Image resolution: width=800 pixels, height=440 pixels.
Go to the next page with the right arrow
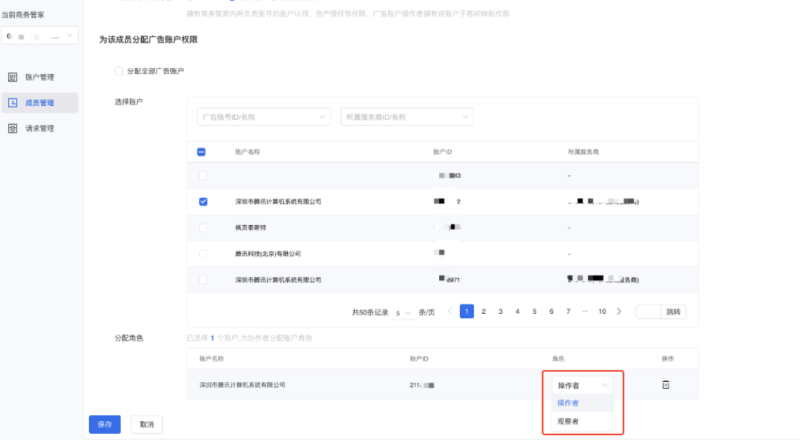pyautogui.click(x=619, y=311)
